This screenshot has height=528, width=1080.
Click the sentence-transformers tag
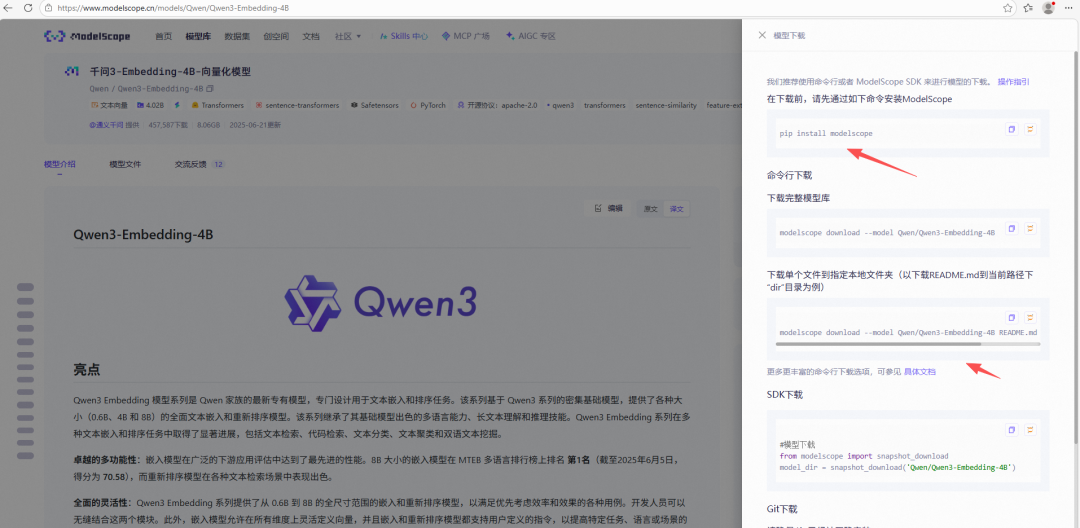point(298,105)
